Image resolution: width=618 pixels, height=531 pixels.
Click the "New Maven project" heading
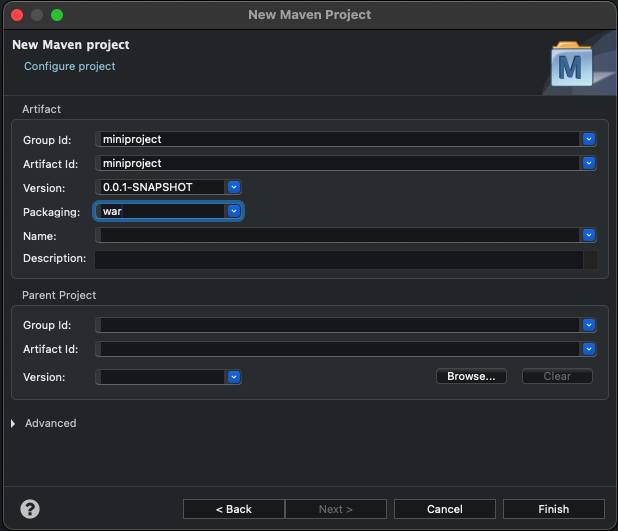click(71, 45)
